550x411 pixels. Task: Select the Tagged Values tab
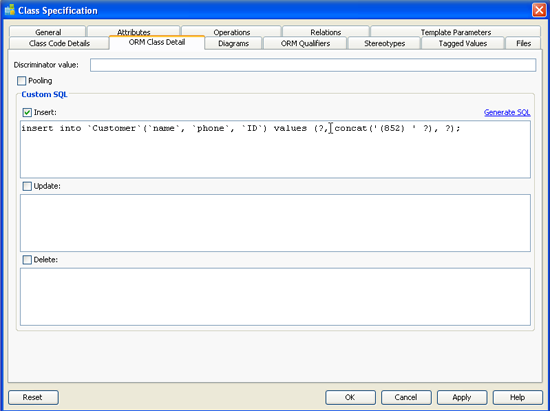[463, 43]
